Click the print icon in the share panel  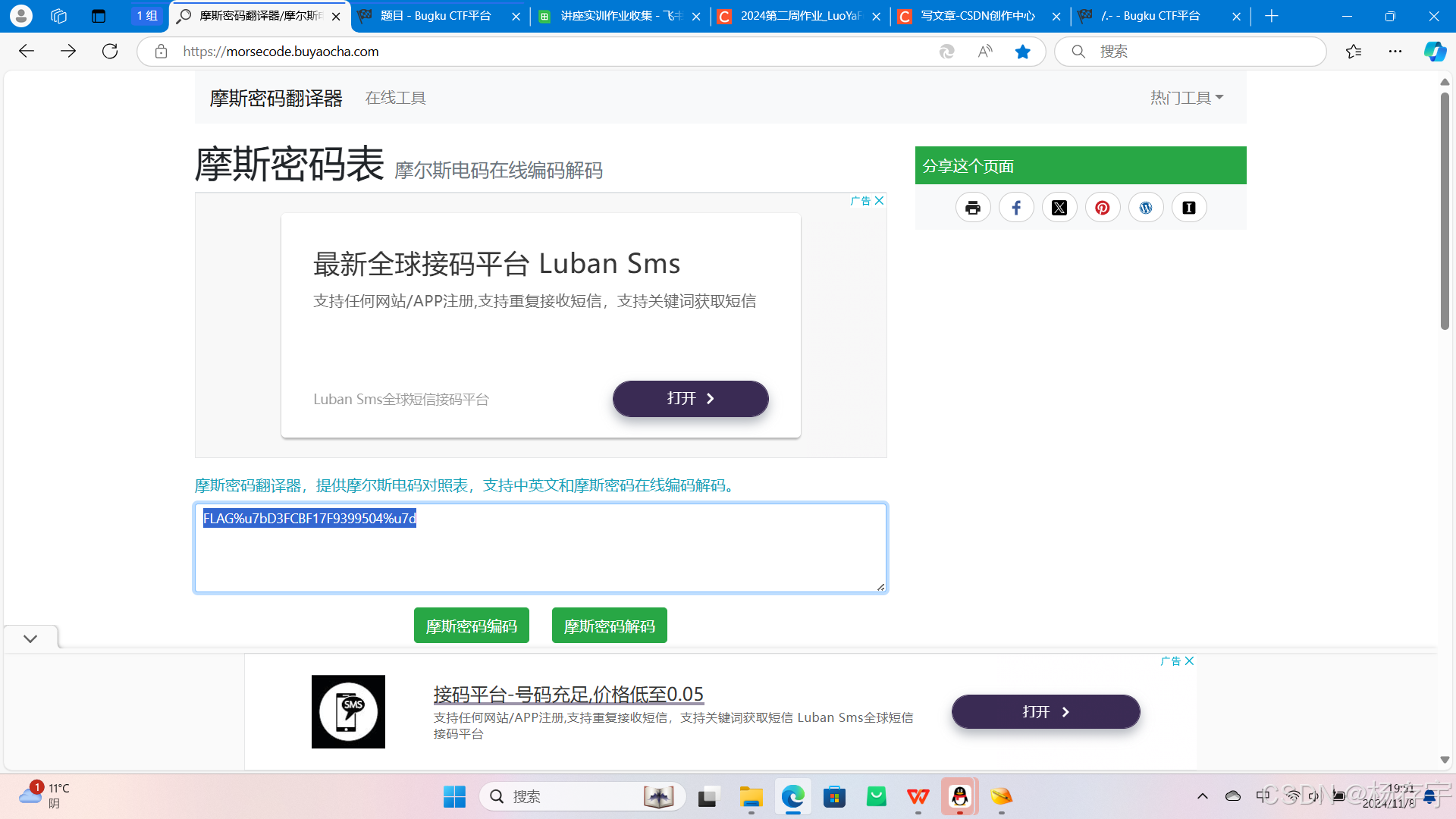point(973,207)
